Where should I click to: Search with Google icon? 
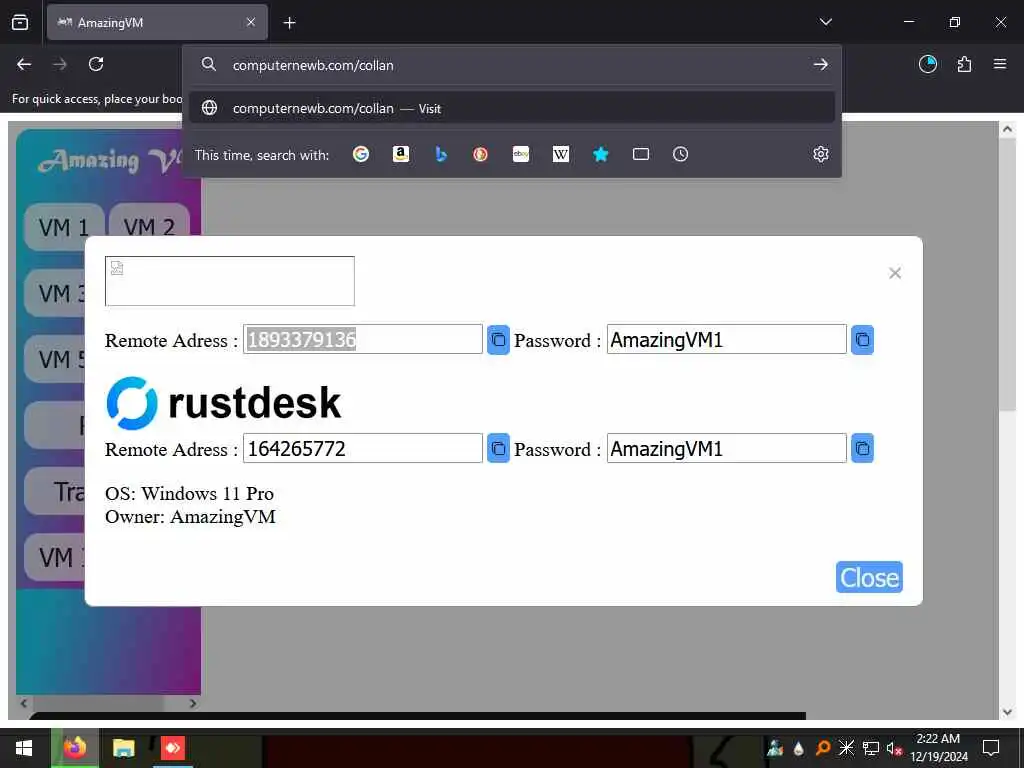point(360,154)
